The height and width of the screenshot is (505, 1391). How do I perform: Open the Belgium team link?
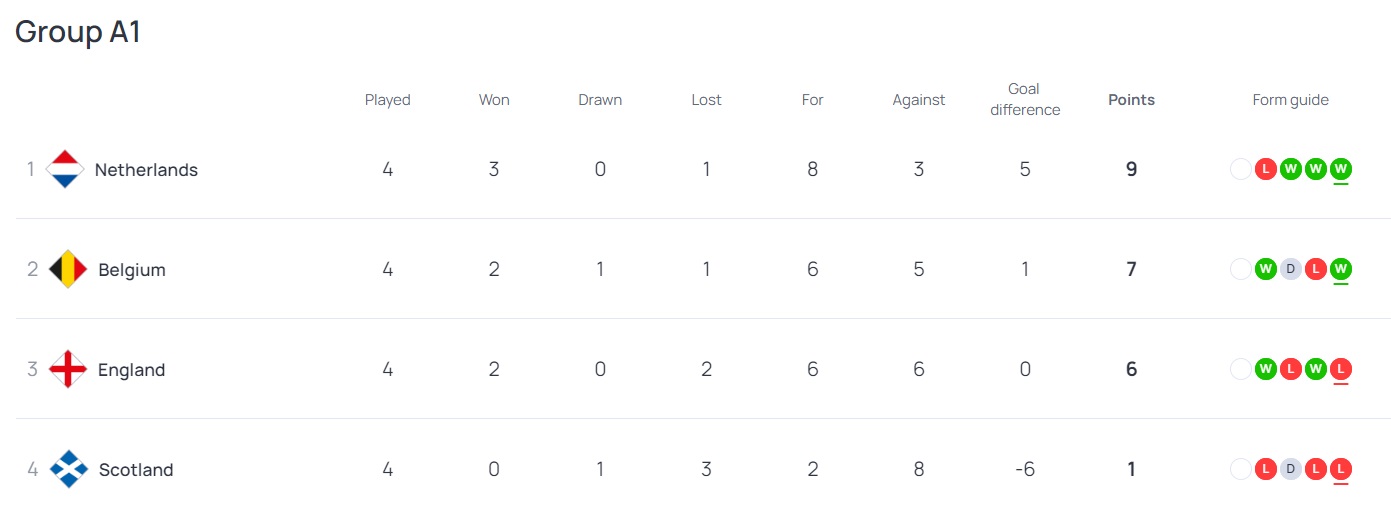pos(132,270)
